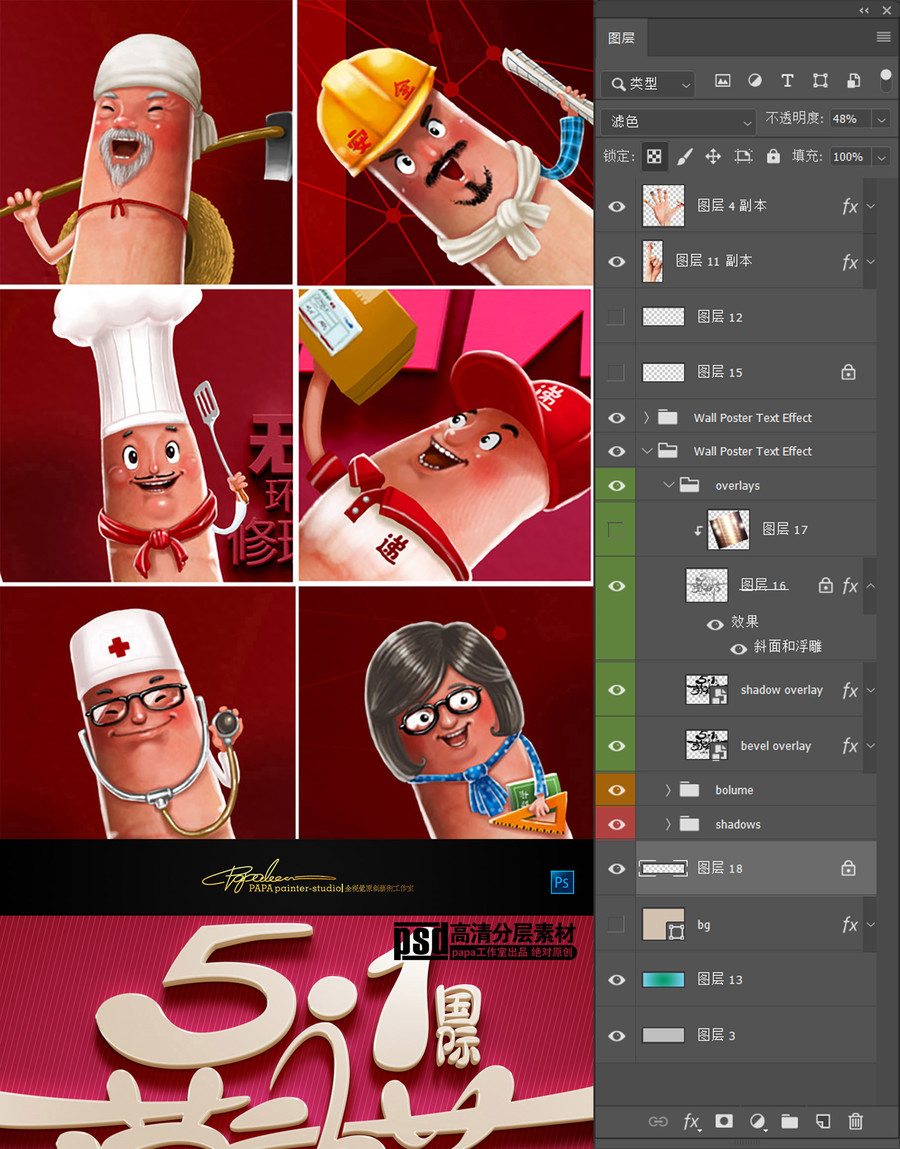Image resolution: width=900 pixels, height=1149 pixels.
Task: Select the 图层 tab
Action: click(x=621, y=38)
